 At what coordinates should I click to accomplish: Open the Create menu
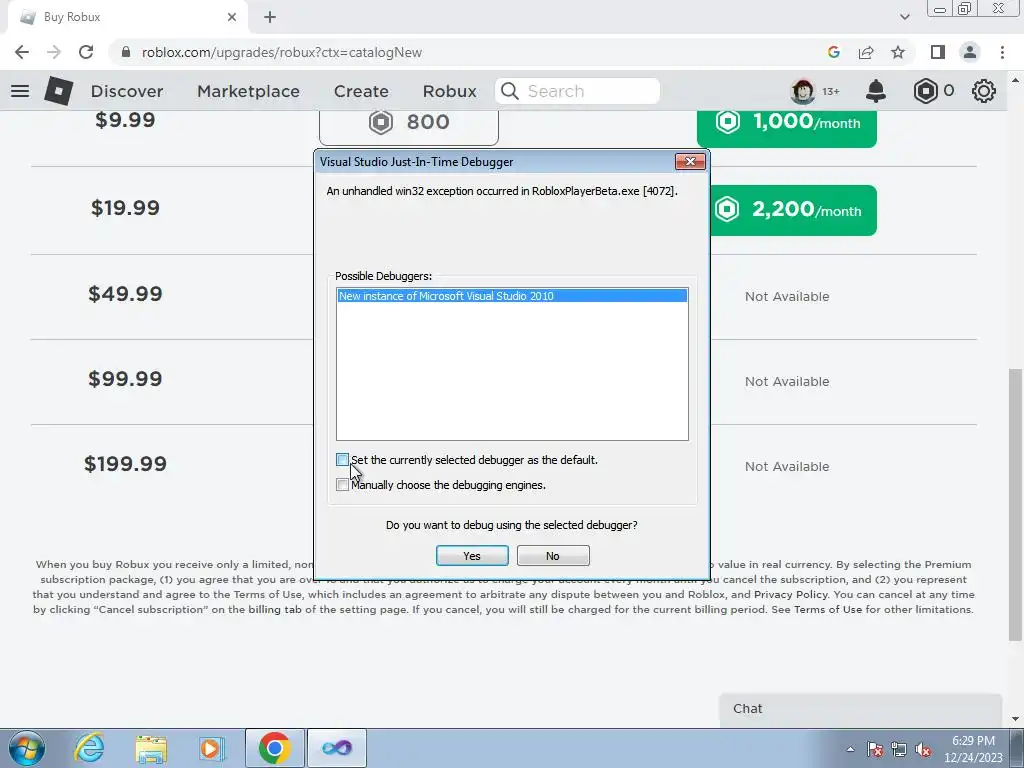click(x=361, y=91)
